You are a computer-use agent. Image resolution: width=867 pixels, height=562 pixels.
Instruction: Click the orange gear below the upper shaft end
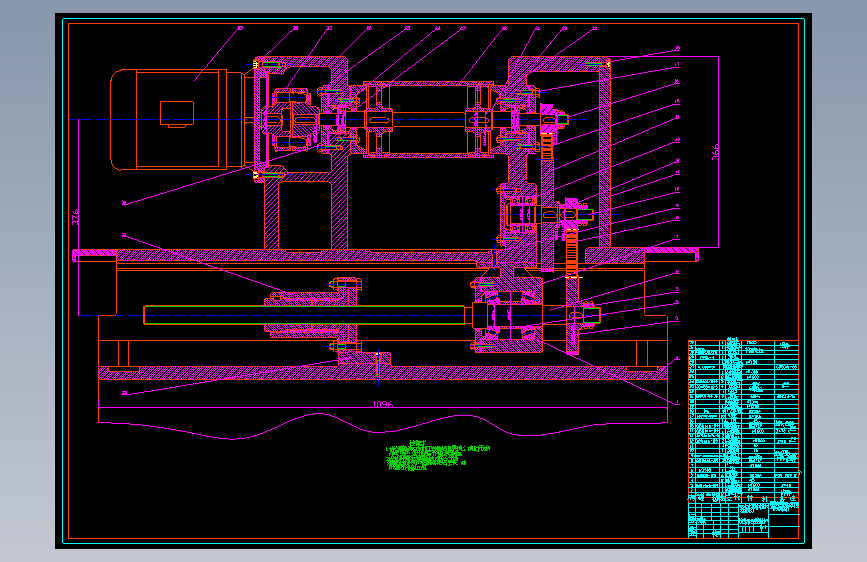[x=547, y=146]
